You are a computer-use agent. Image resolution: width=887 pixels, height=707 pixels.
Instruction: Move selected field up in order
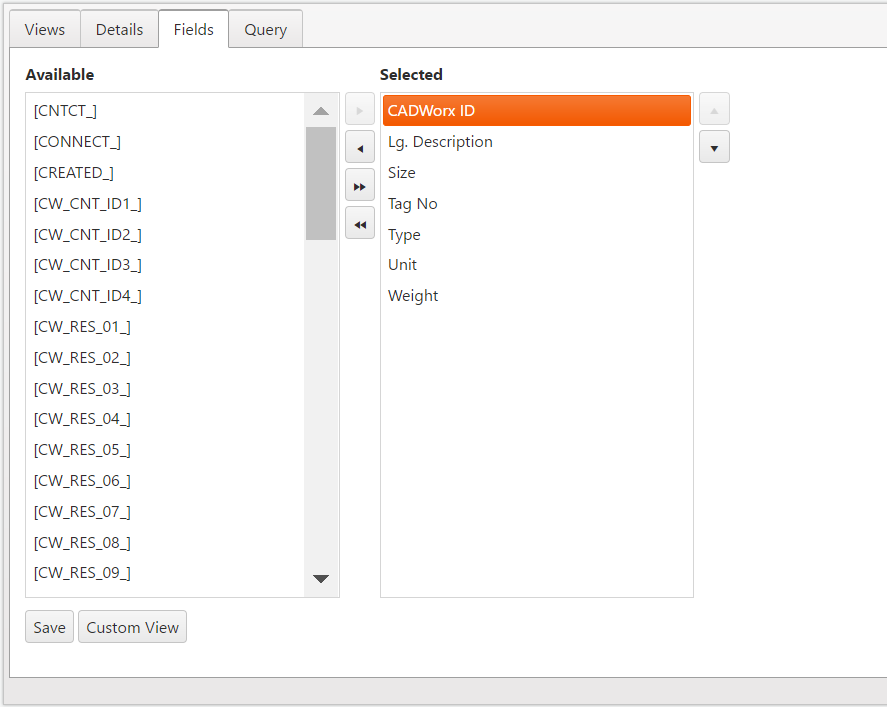pyautogui.click(x=714, y=109)
